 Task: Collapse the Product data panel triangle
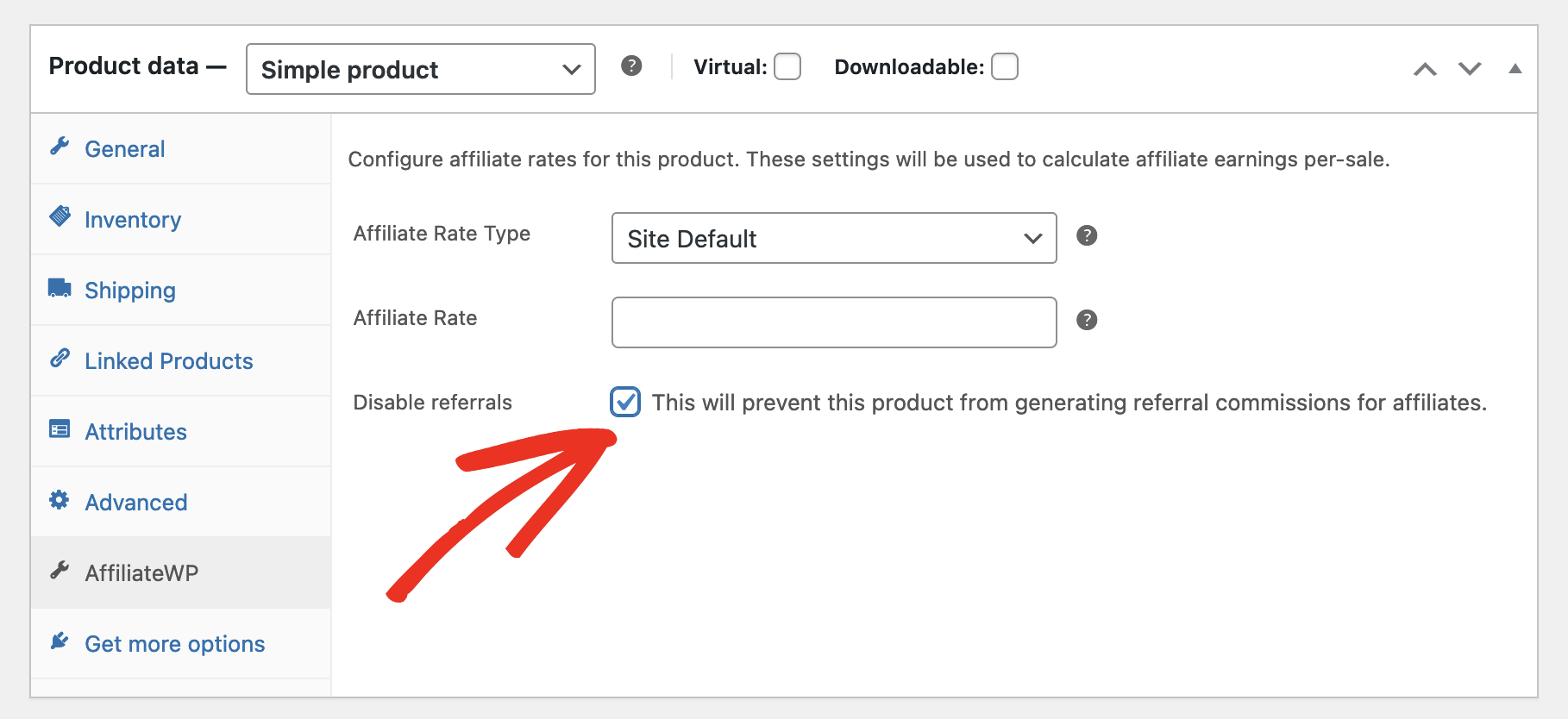[x=1515, y=69]
